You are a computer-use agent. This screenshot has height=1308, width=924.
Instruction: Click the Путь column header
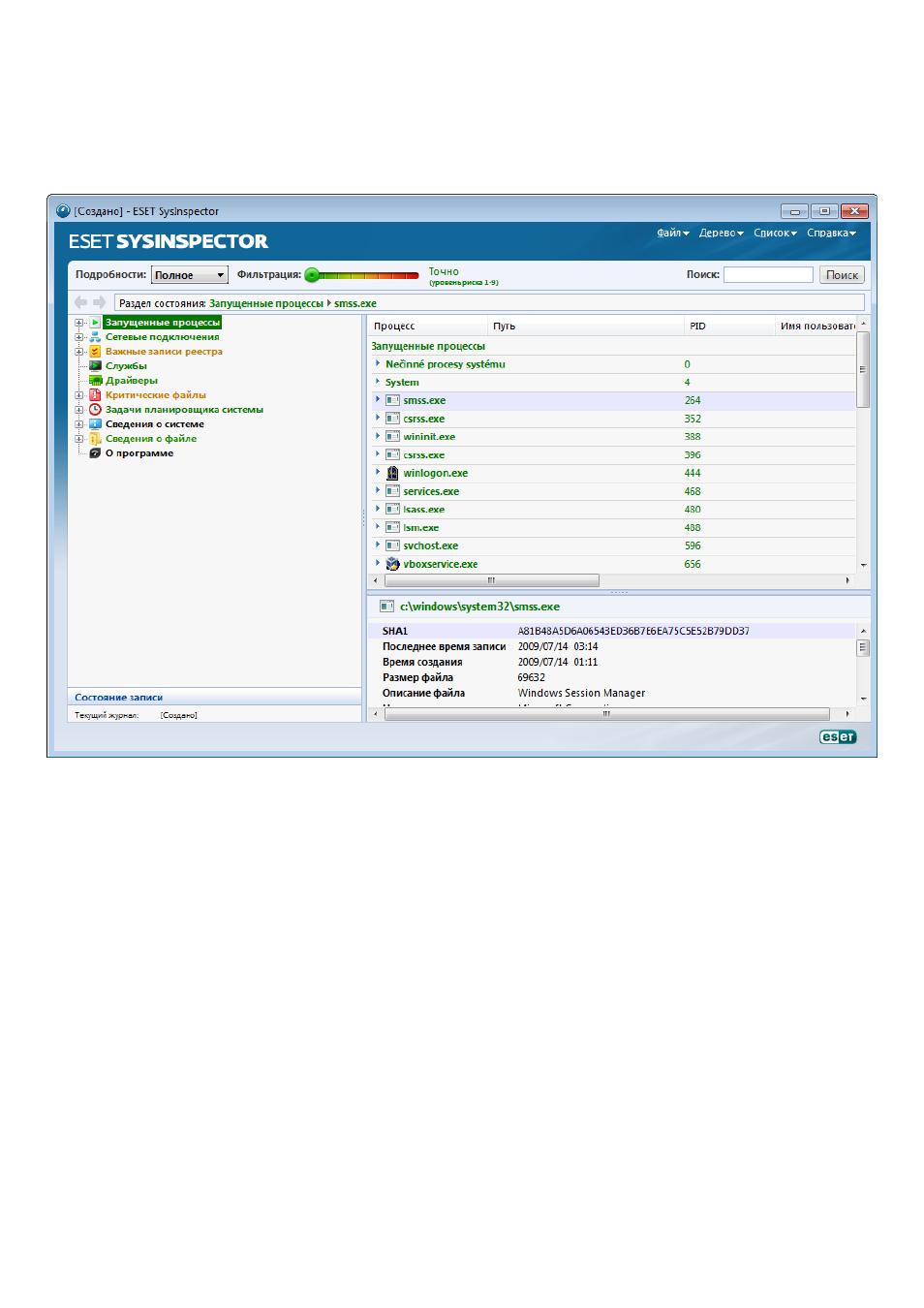tap(587, 327)
